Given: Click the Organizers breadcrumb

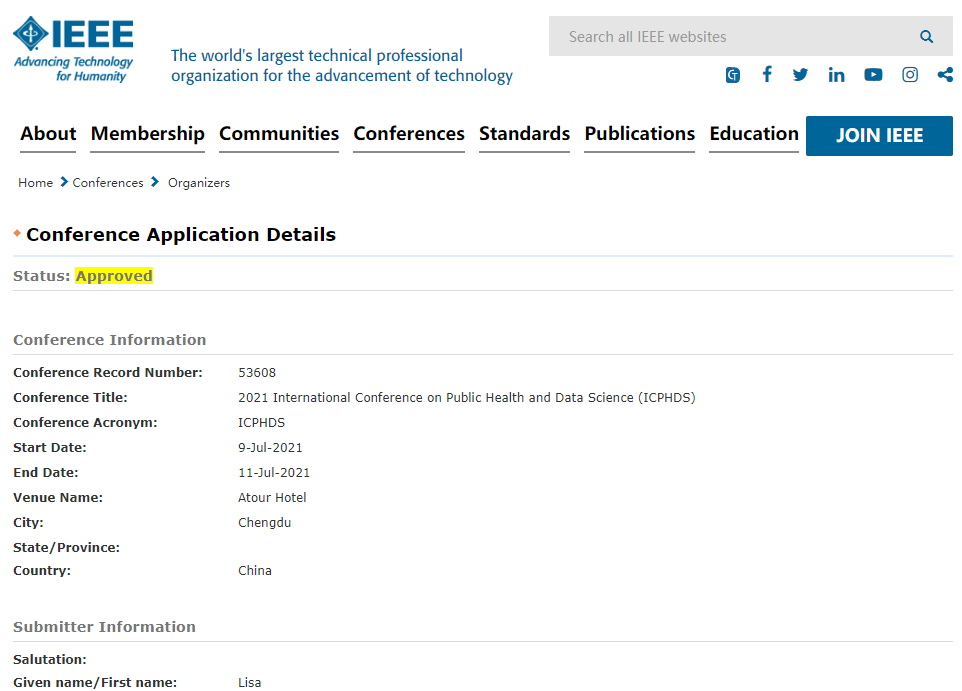Looking at the screenshot, I should pyautogui.click(x=199, y=183).
